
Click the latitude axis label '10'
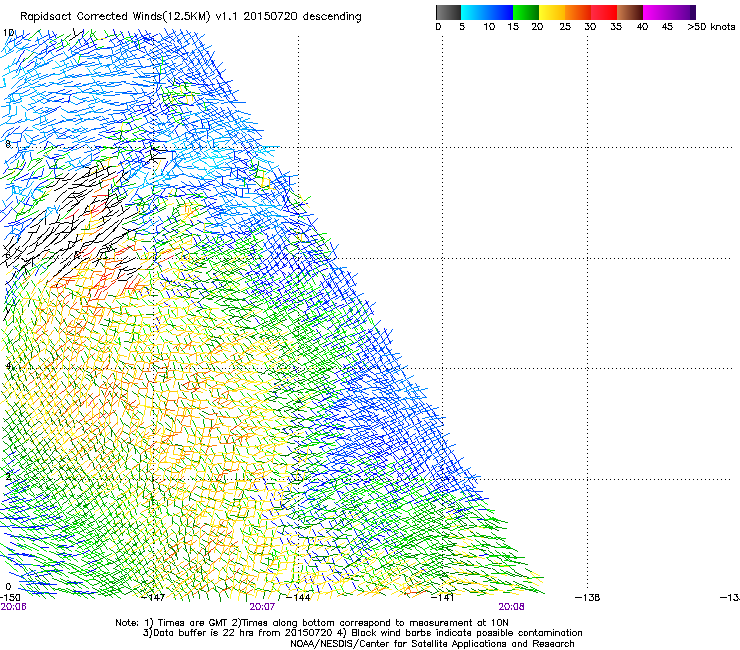[x=8, y=33]
